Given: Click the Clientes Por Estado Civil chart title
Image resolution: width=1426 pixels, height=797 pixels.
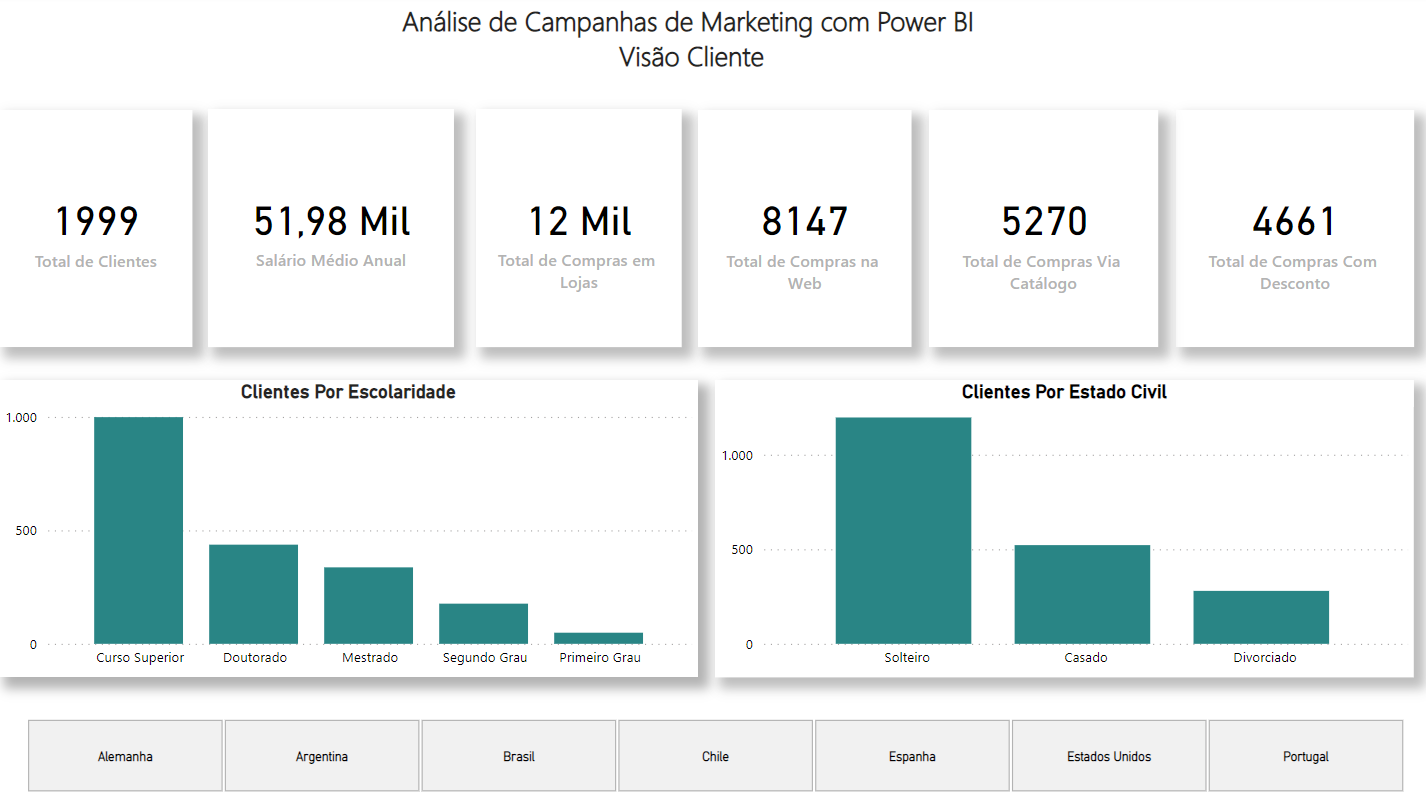Looking at the screenshot, I should (x=1064, y=392).
